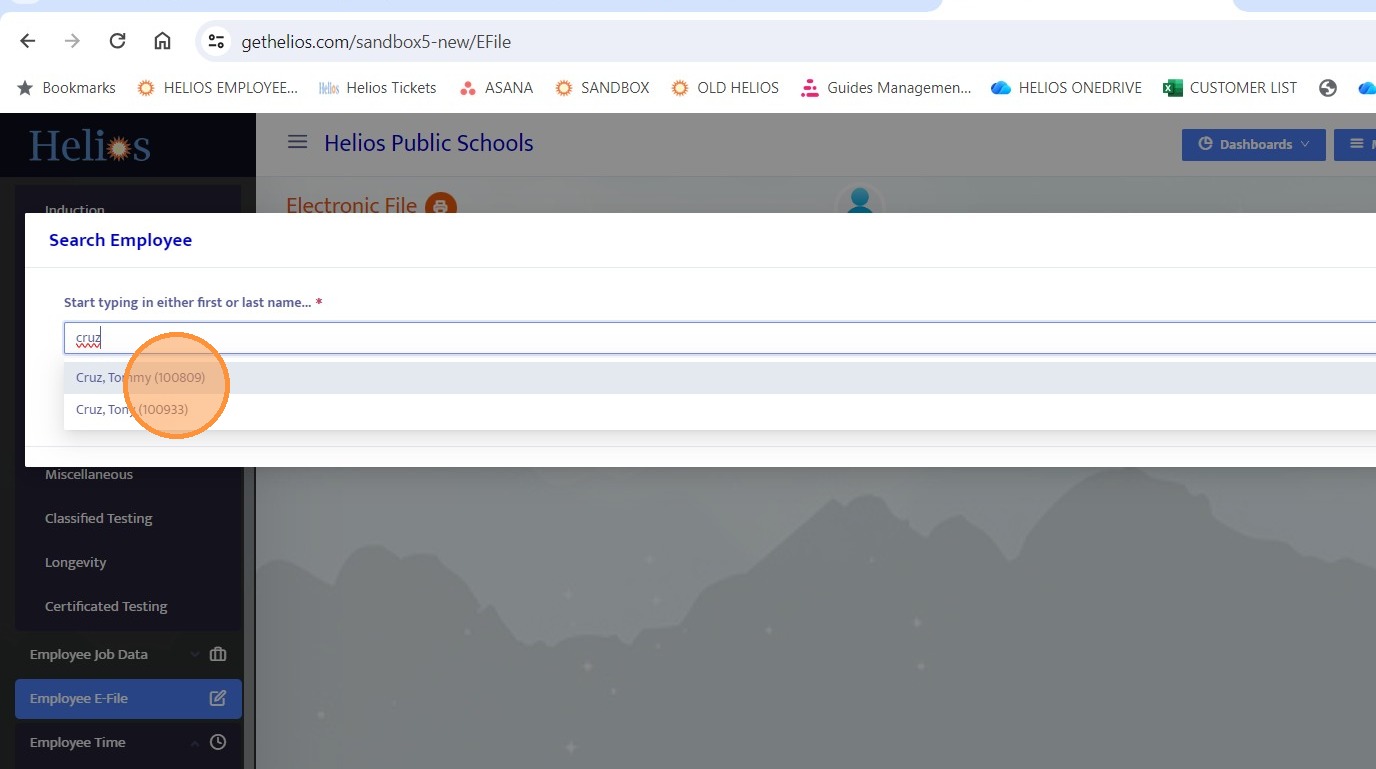
Task: Open Classified Testing in sidebar
Action: pyautogui.click(x=99, y=519)
